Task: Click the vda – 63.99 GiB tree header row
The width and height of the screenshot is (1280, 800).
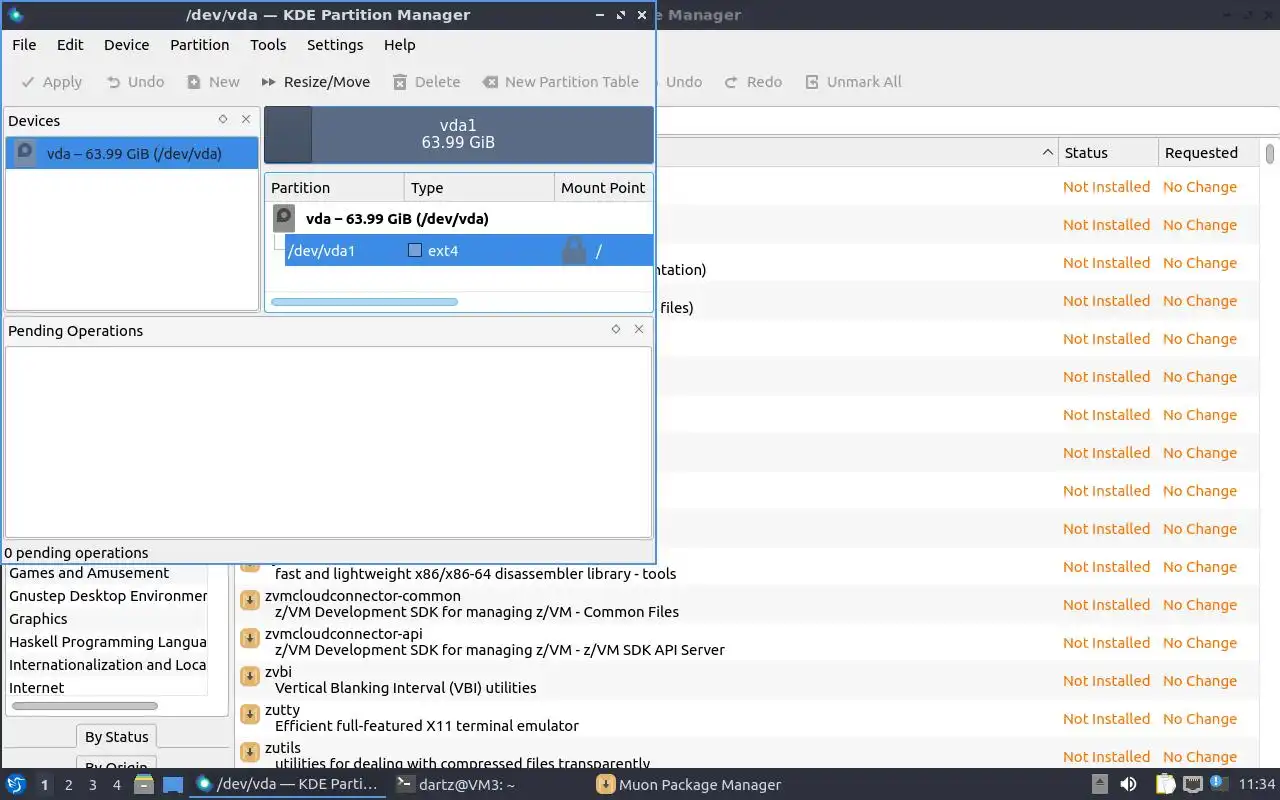Action: [x=459, y=218]
